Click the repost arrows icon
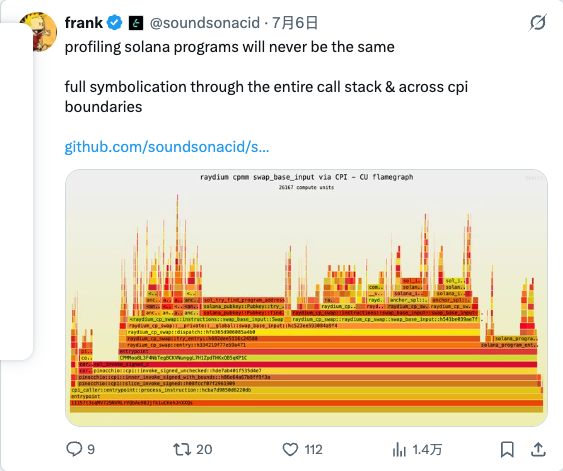This screenshot has height=471, width=563. [x=181, y=449]
